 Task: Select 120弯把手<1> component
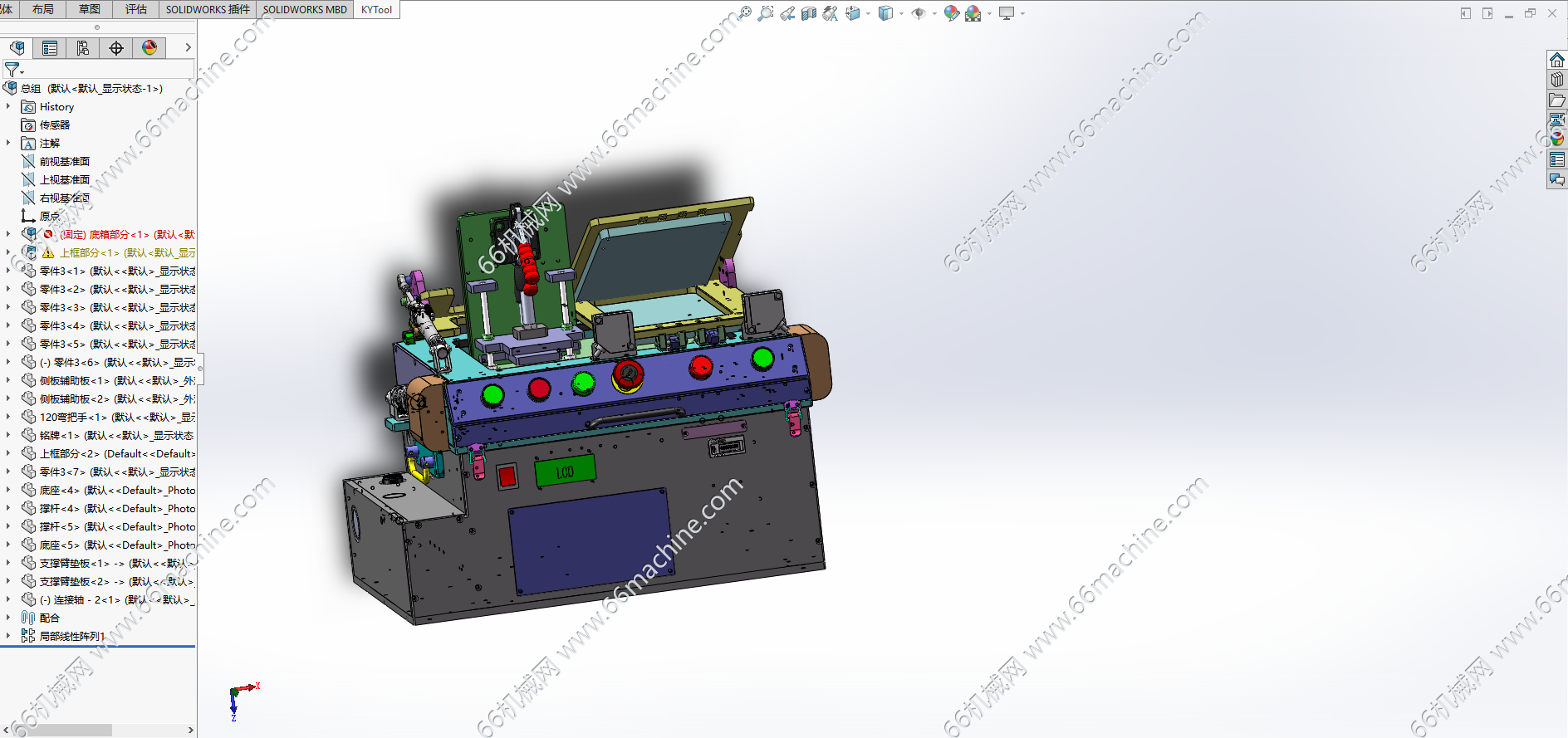click(x=108, y=417)
